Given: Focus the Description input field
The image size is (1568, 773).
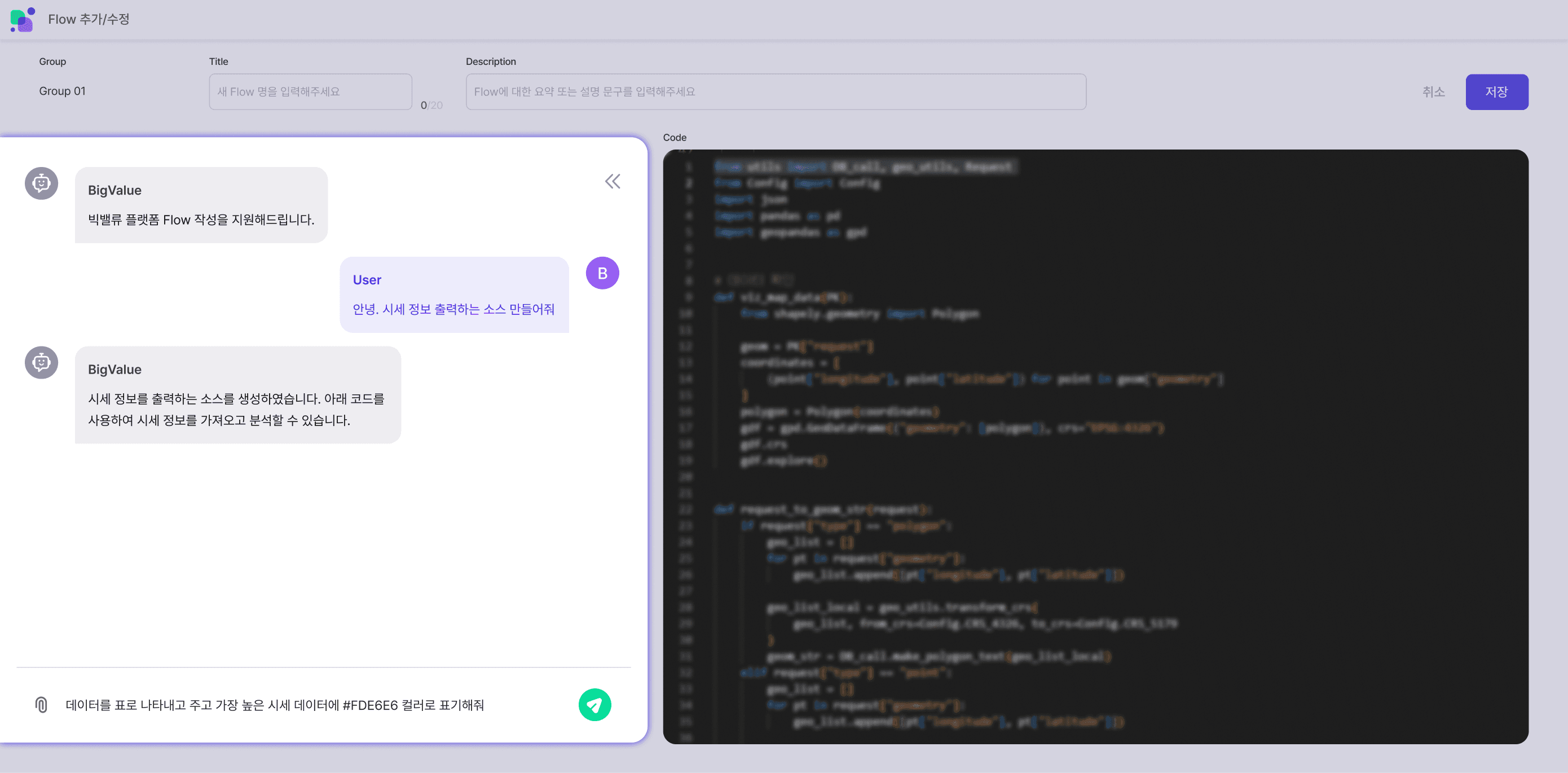Looking at the screenshot, I should click(x=776, y=91).
